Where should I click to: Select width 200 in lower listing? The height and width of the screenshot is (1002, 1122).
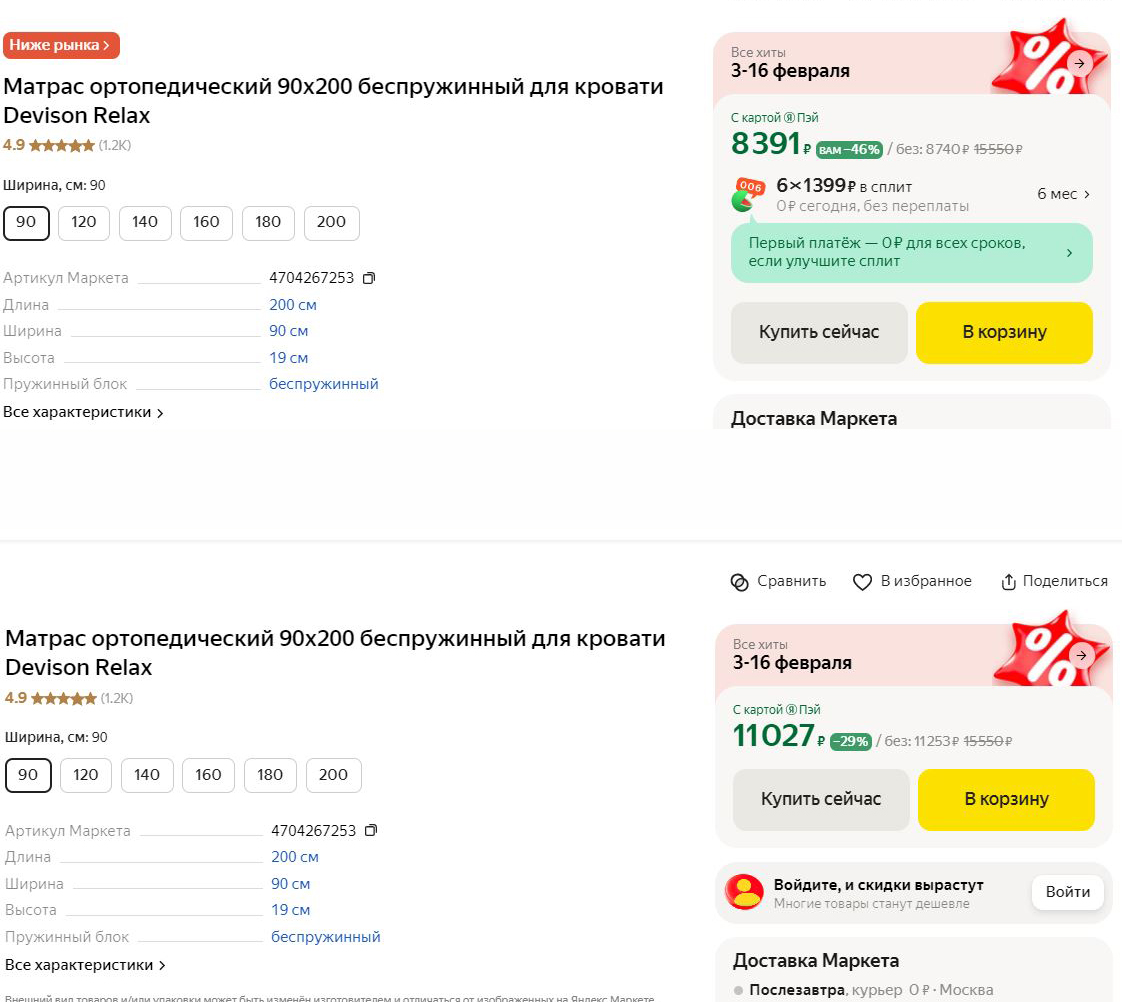[333, 775]
